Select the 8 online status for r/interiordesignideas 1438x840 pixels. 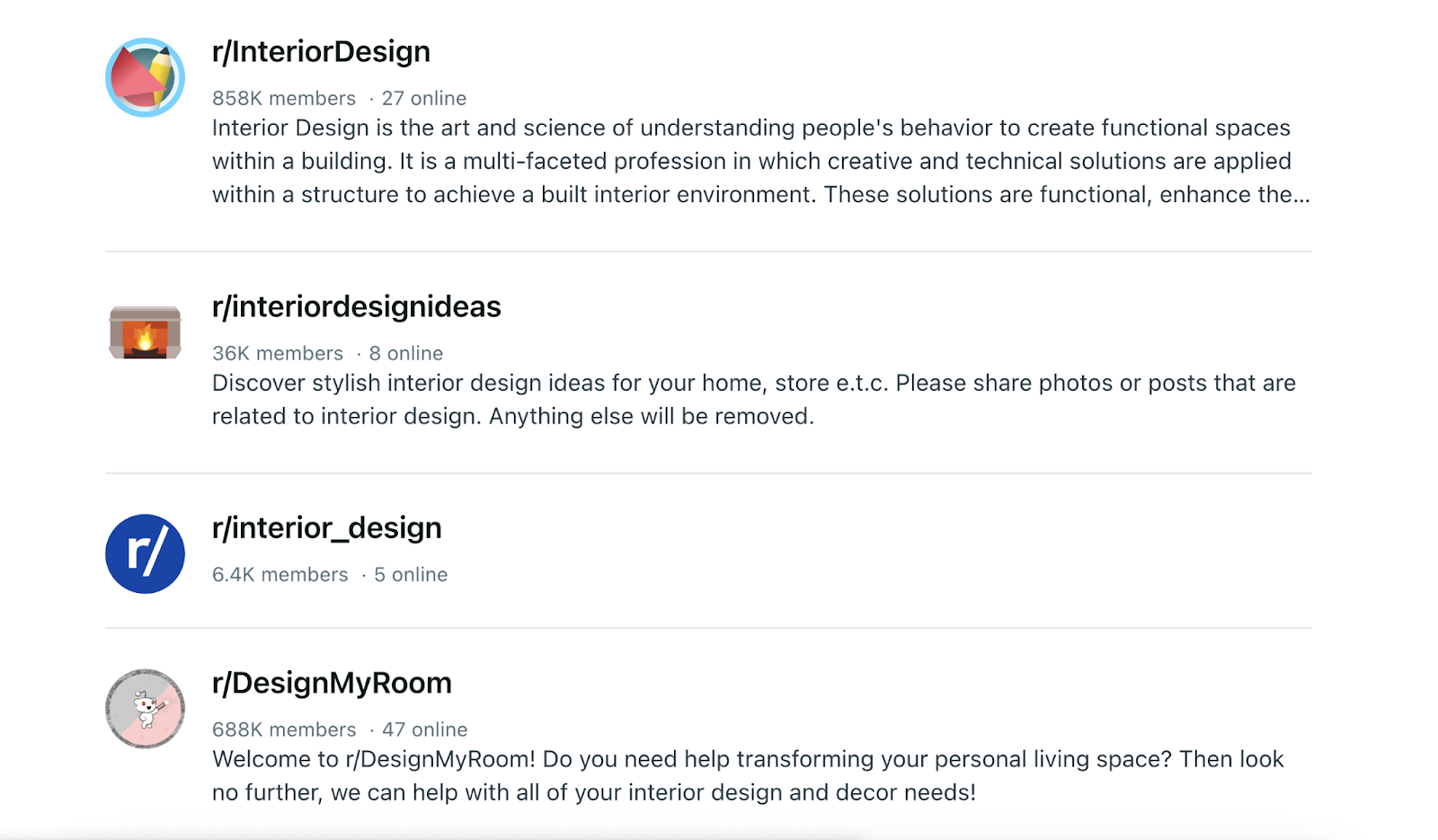point(408,353)
